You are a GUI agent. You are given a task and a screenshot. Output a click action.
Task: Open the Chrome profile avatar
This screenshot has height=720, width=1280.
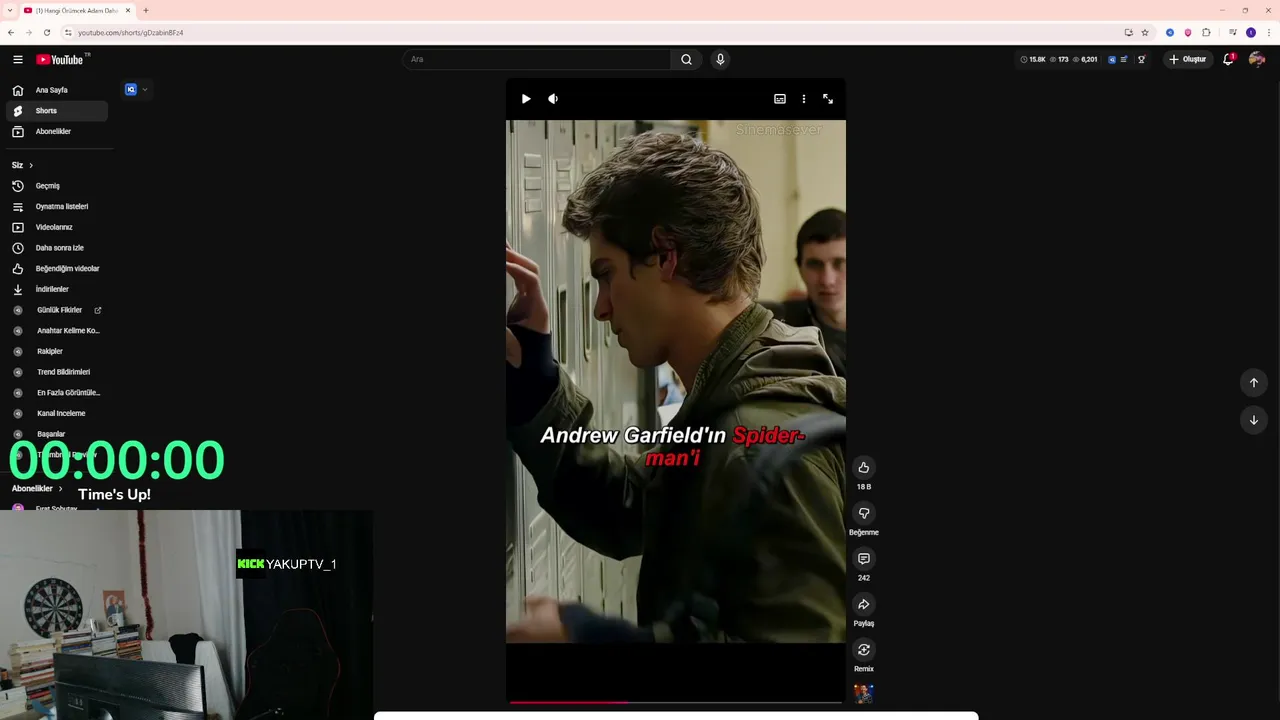click(x=1251, y=32)
